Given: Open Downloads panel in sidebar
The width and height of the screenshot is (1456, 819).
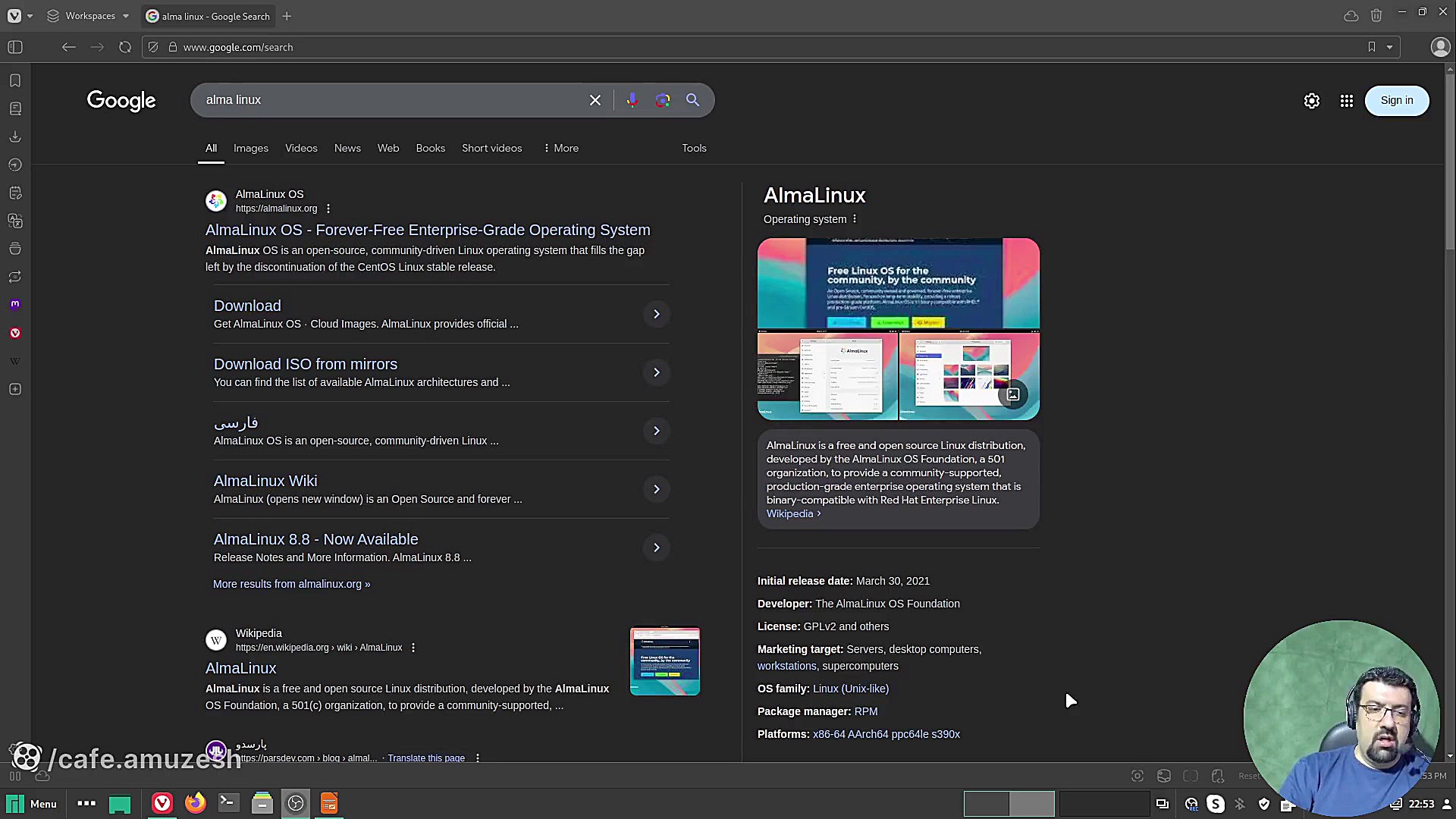Looking at the screenshot, I should click(x=15, y=136).
